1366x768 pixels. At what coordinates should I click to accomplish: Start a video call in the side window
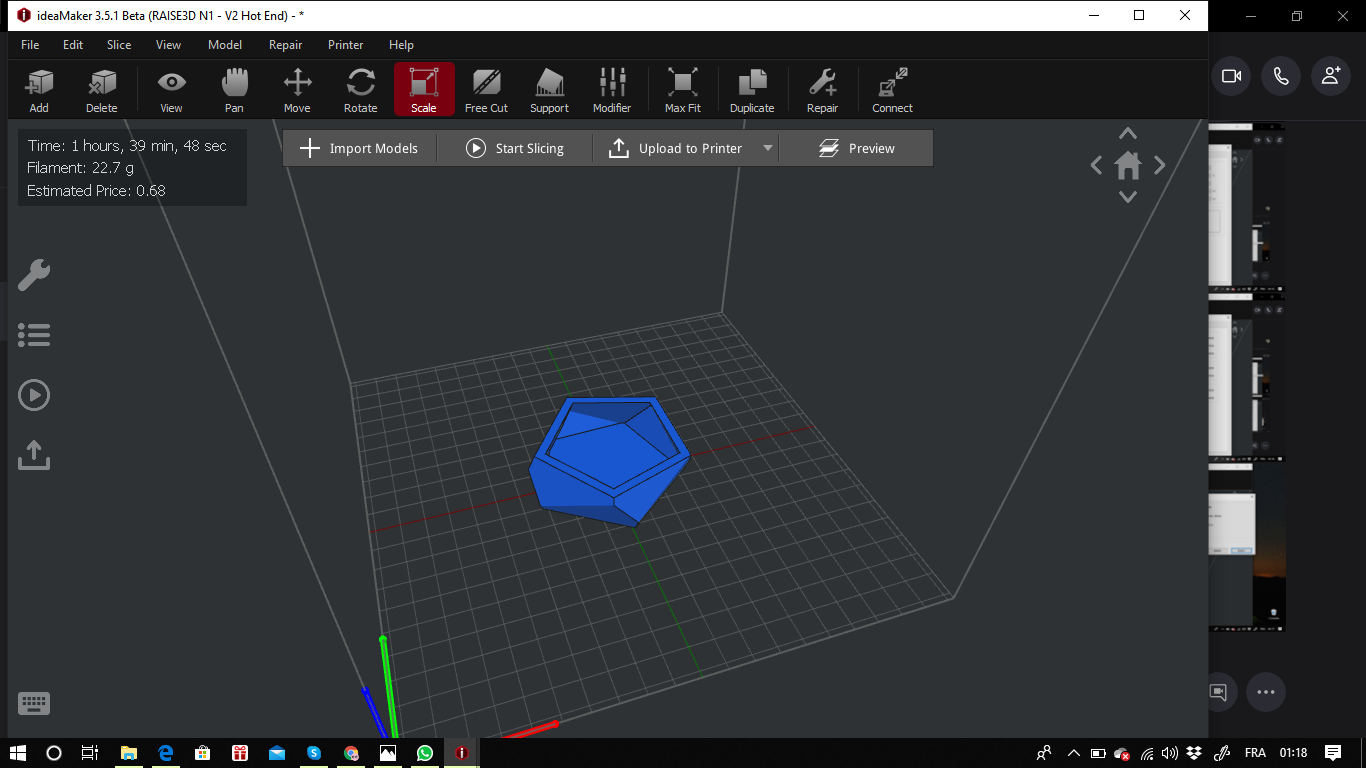tap(1231, 76)
